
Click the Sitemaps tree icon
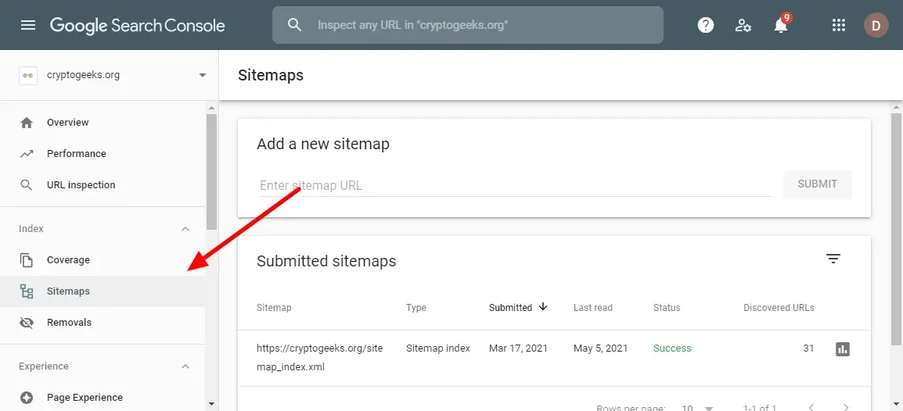tap(26, 291)
